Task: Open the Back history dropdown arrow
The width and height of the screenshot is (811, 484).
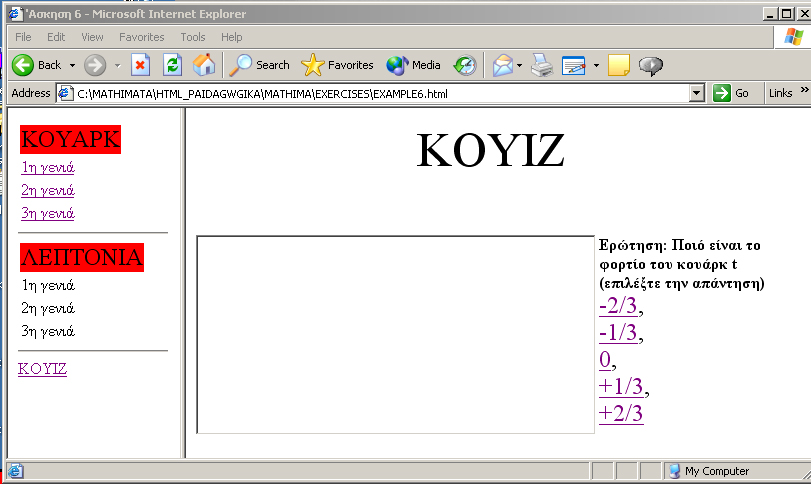Action: point(72,65)
